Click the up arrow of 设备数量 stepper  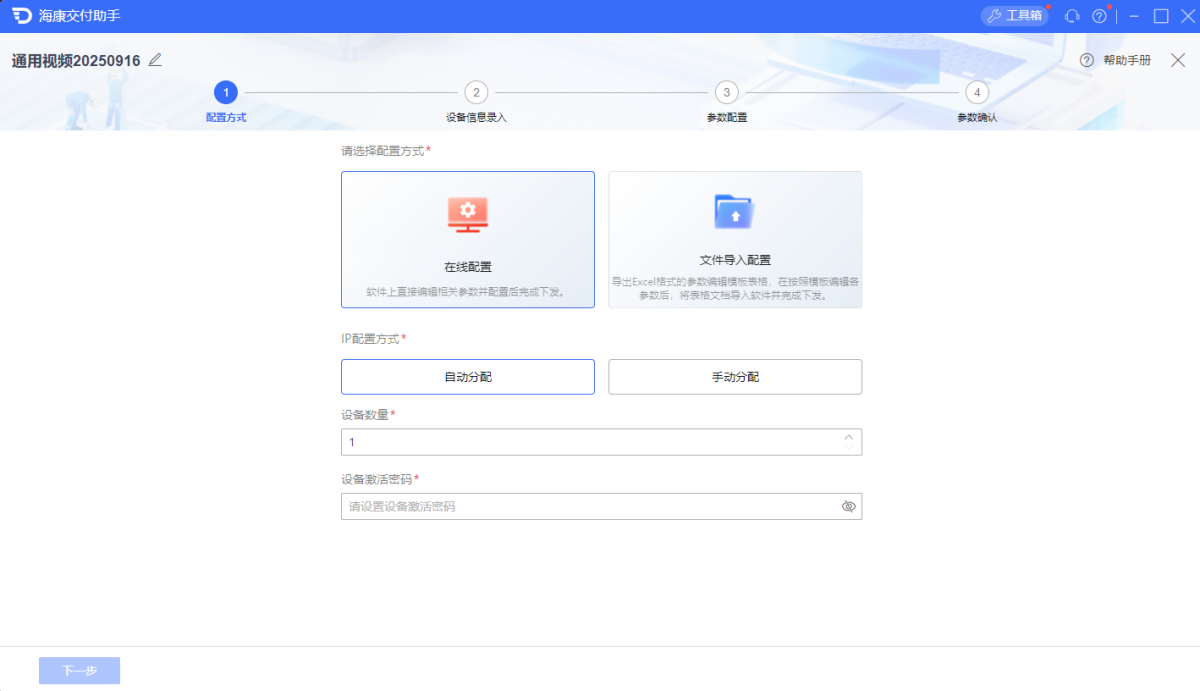pyautogui.click(x=848, y=436)
